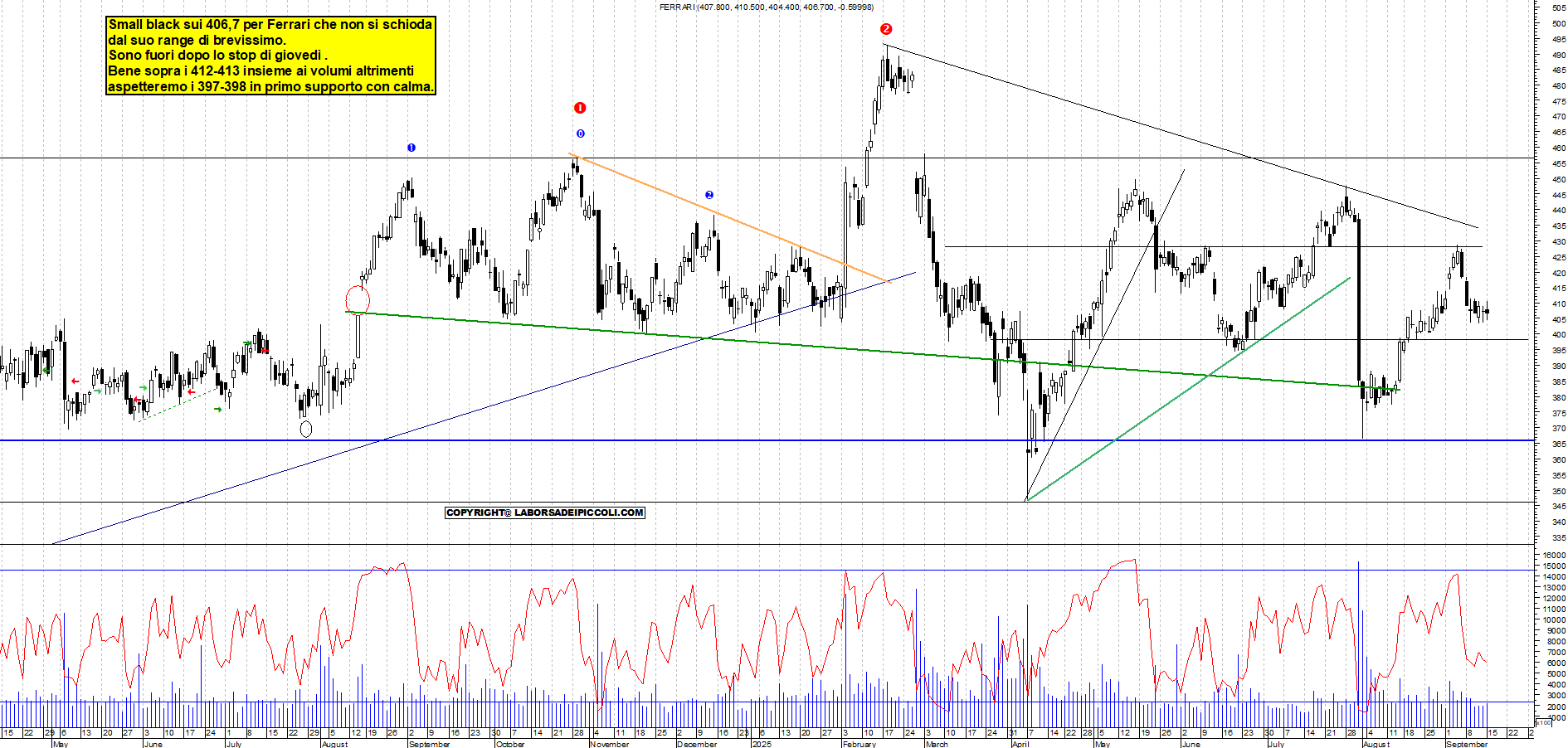
Task: Click the 16000 volume label on the right axis
Action: click(x=1554, y=555)
